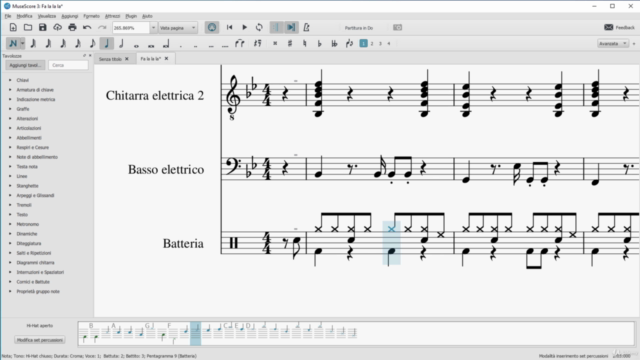Start playback with the play button
640x360 pixels.
point(244,27)
